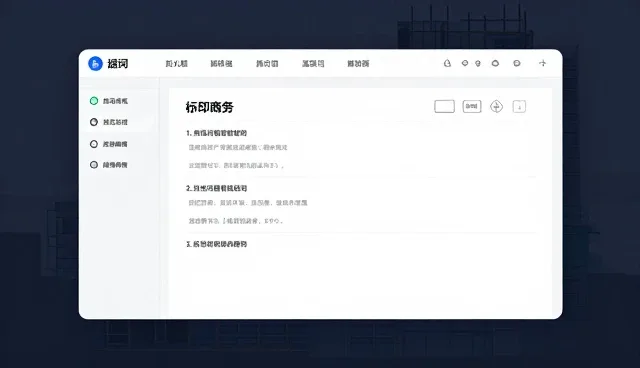Open the third sidebar item label
The width and height of the screenshot is (640, 368).
pyautogui.click(x=115, y=144)
